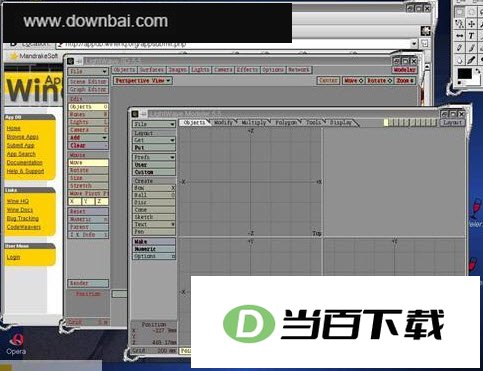Viewport: 483px width, 371px height.
Task: Select Camera edit mode in Layout sidebar
Action: [x=88, y=130]
